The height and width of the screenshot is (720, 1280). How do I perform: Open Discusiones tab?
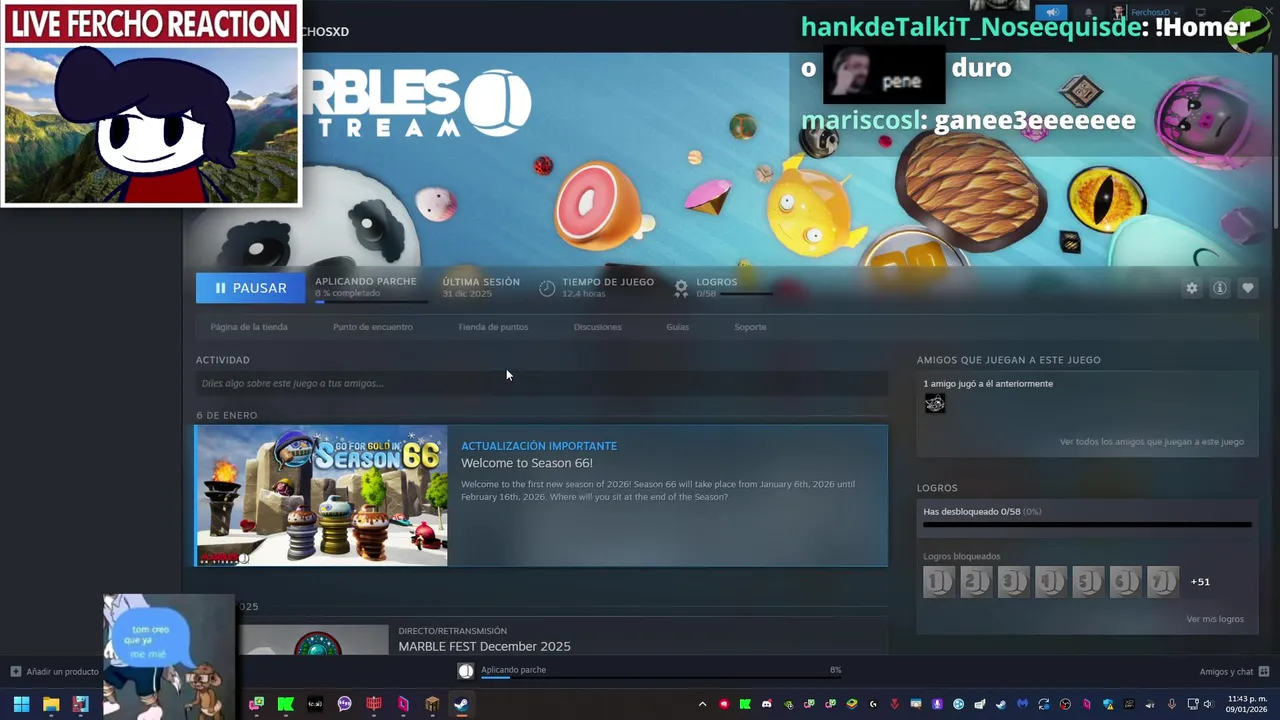(597, 327)
